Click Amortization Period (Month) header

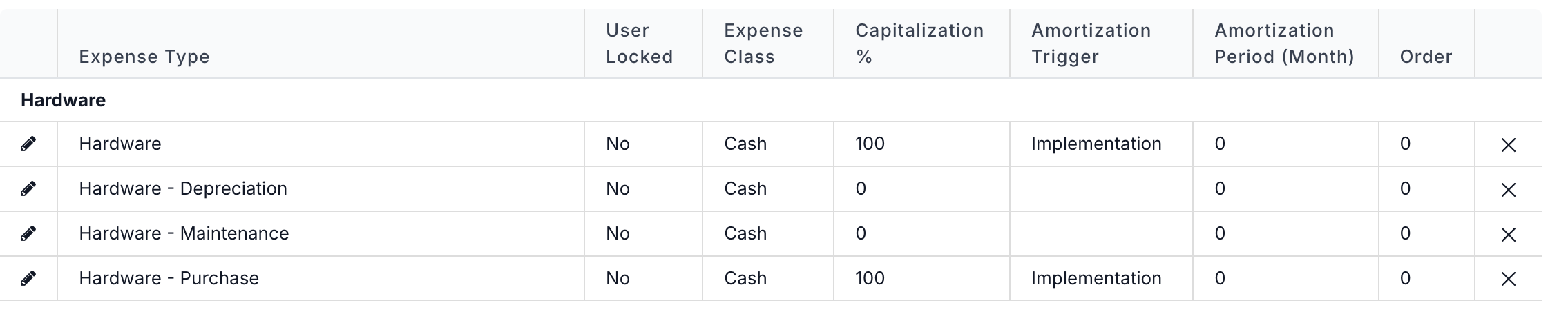[x=1284, y=43]
